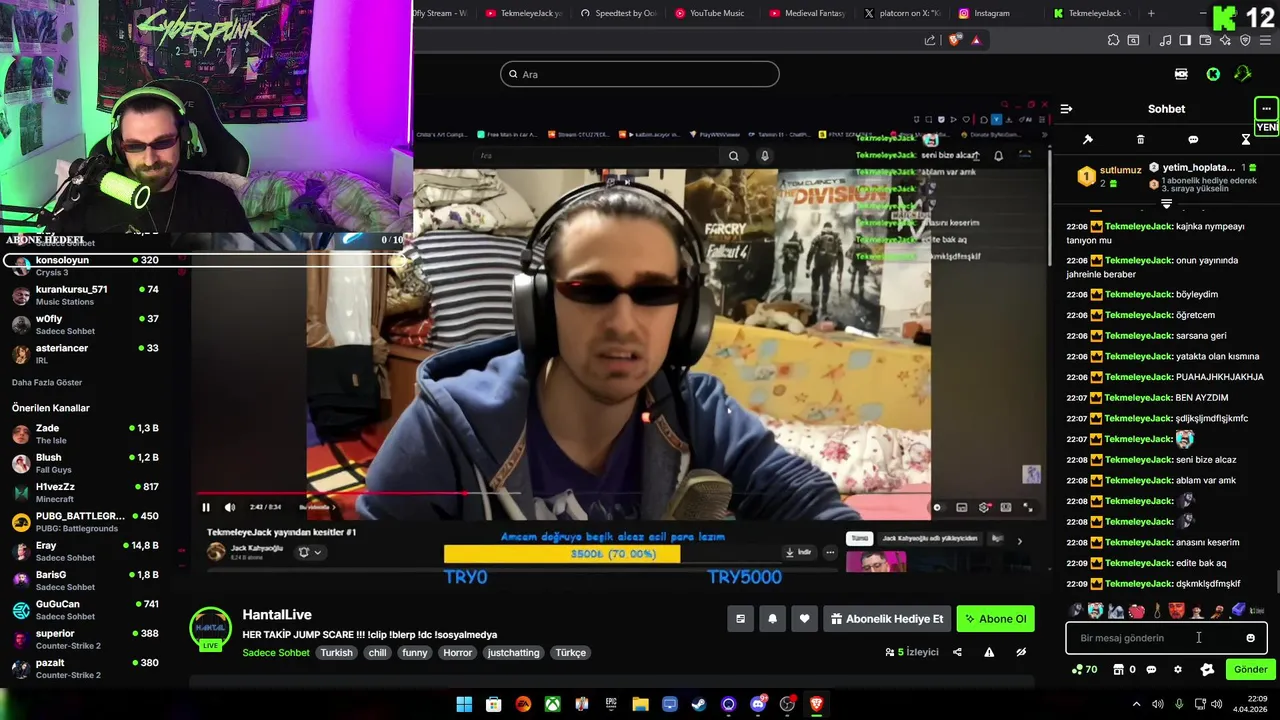
Task: Open File Explorer from the taskbar
Action: (x=640, y=704)
